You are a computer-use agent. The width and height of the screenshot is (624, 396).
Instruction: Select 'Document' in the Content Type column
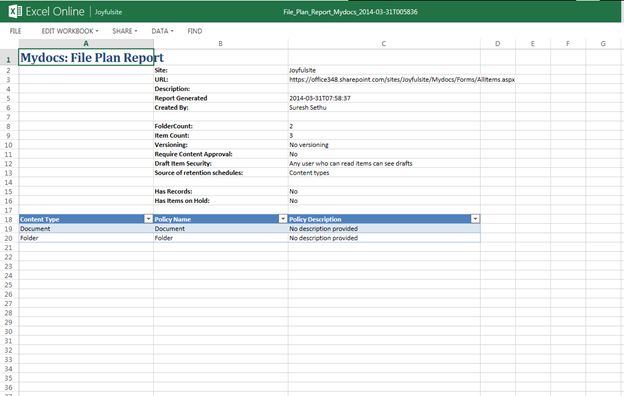(86, 229)
